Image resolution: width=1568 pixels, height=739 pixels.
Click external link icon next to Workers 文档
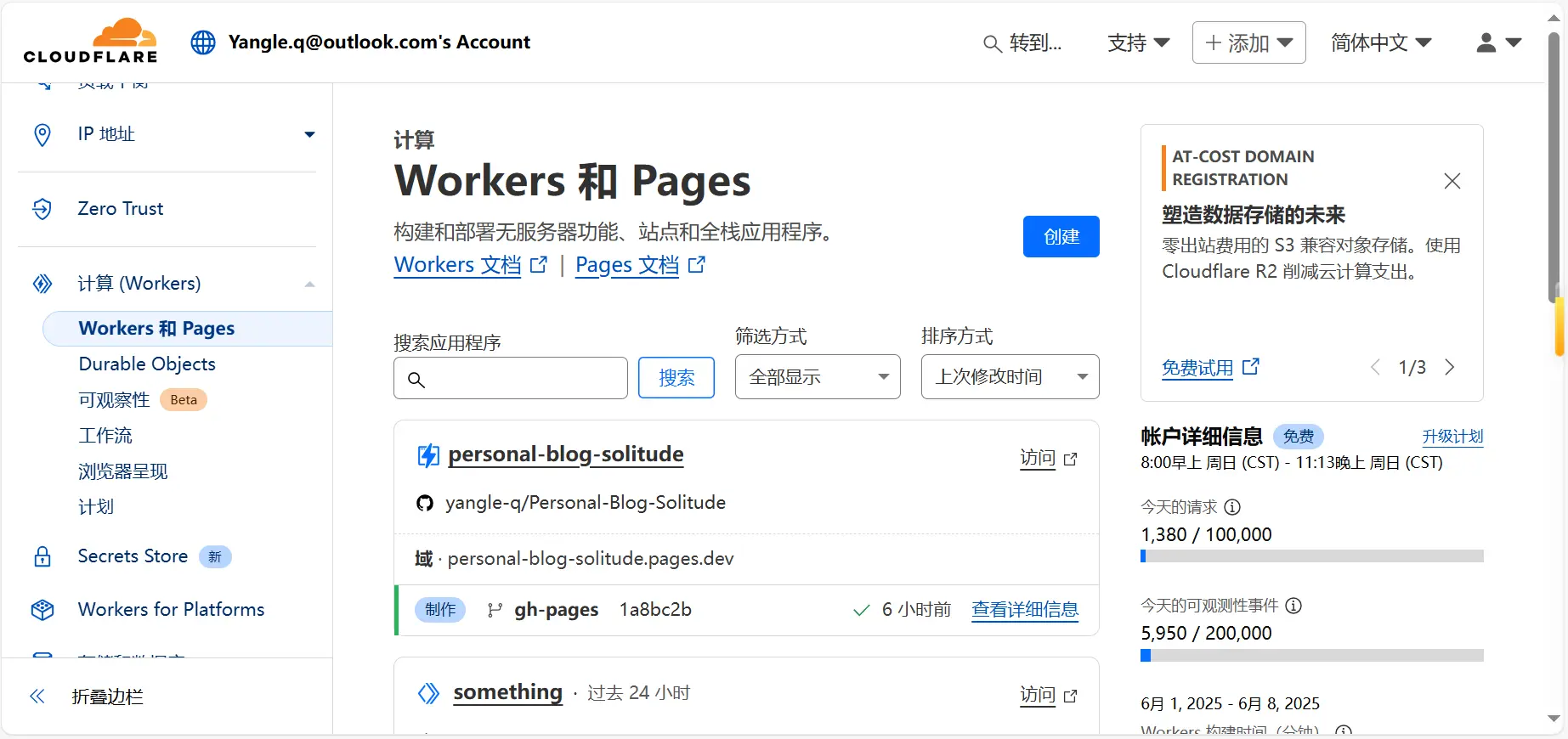[539, 265]
